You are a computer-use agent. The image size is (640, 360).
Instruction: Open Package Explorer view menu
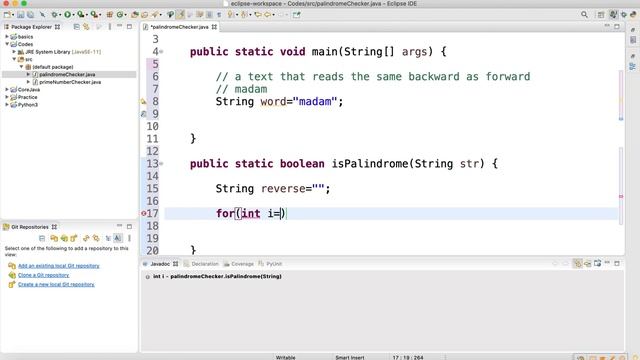(x=109, y=27)
